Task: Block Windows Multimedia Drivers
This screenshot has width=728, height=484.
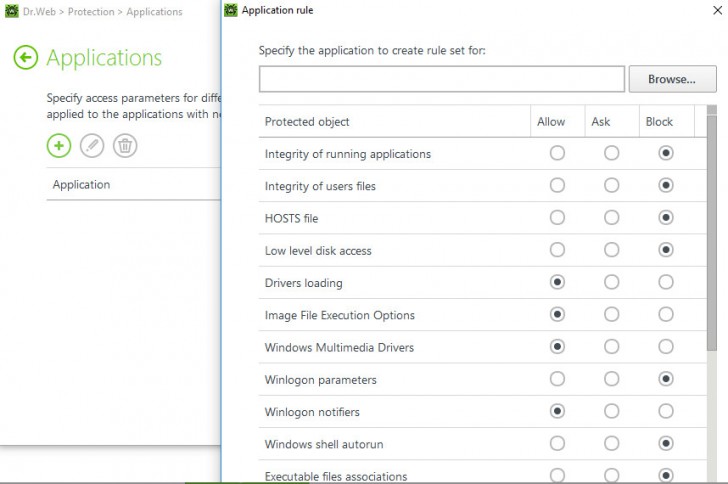Action: click(665, 347)
